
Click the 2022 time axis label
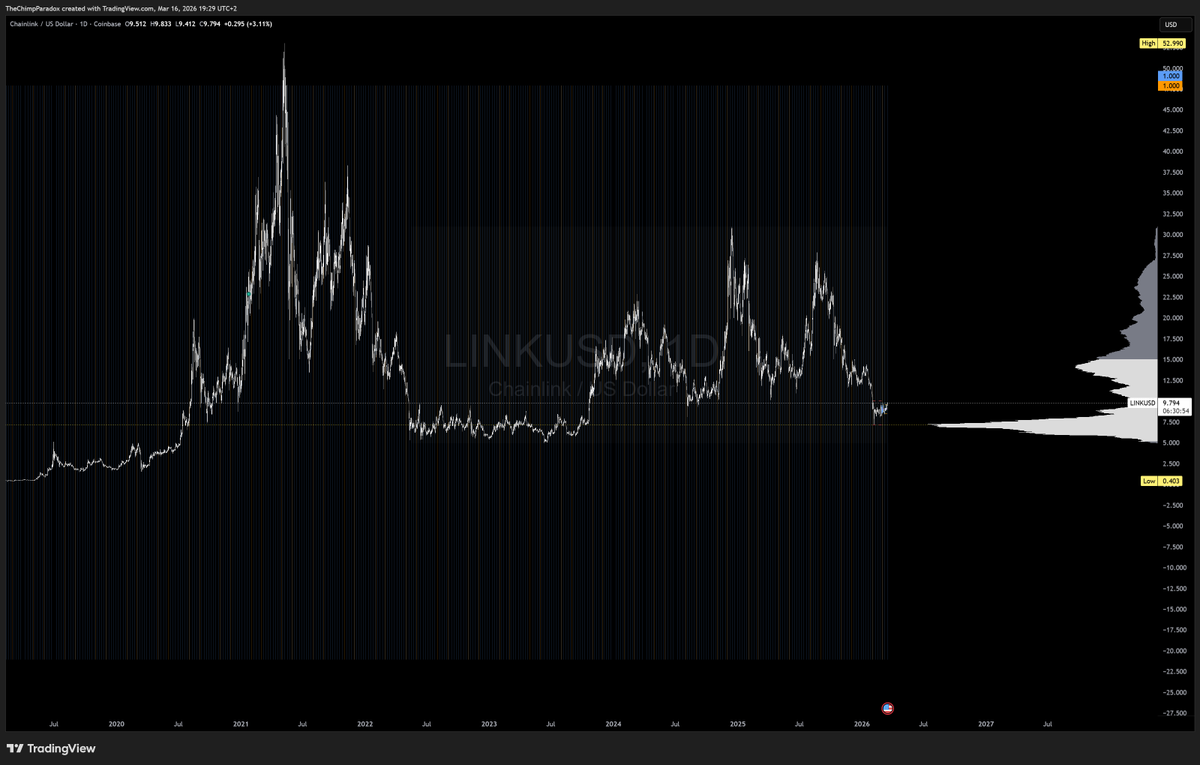(x=364, y=723)
